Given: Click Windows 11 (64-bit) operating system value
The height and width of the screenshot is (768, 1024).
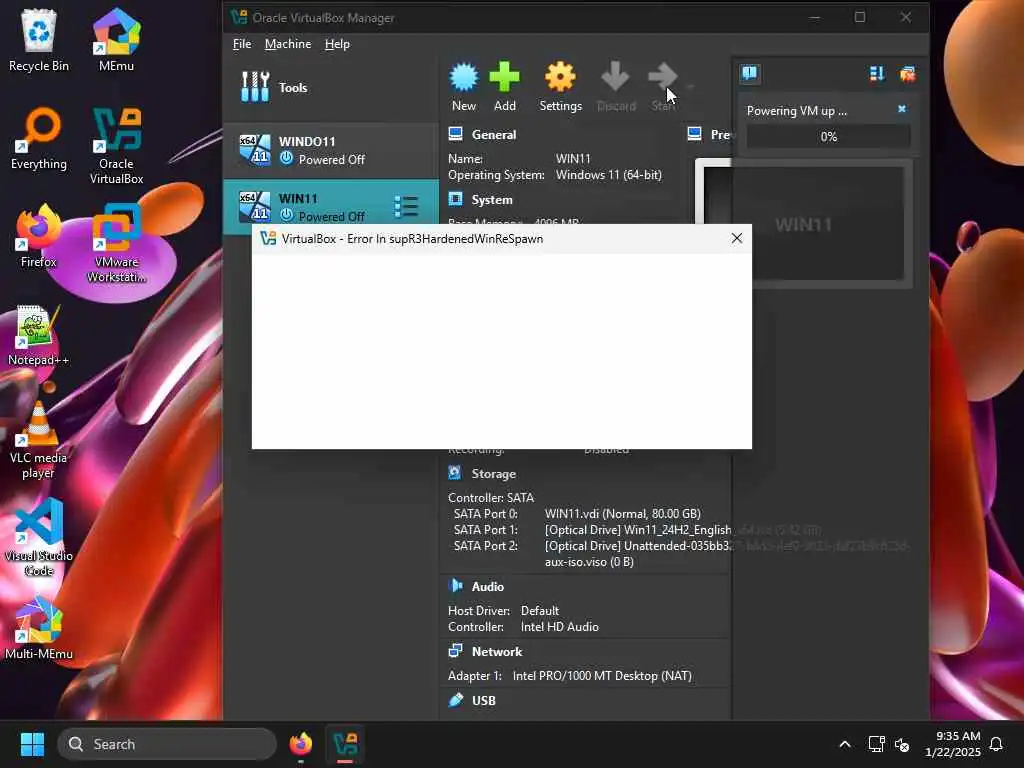Looking at the screenshot, I should click(x=609, y=175).
